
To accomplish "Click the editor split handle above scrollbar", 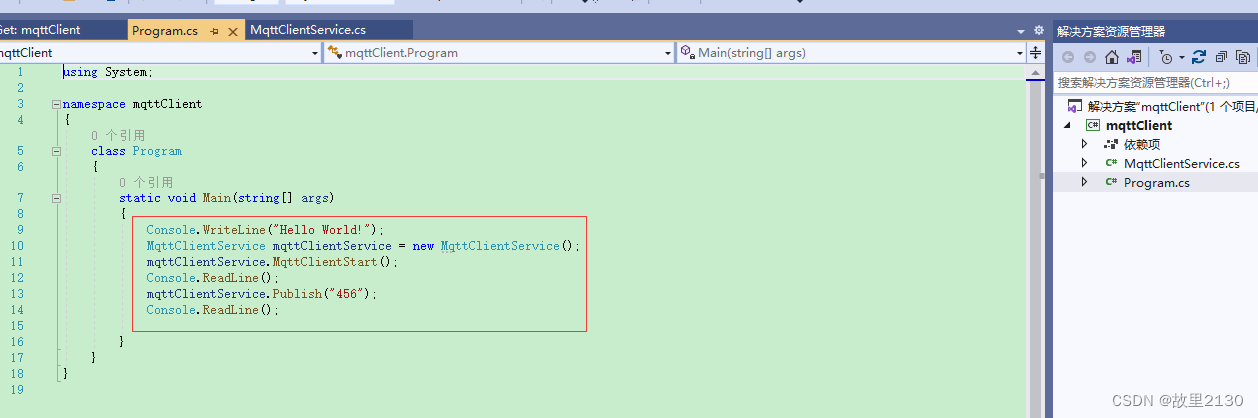I will (x=1036, y=53).
